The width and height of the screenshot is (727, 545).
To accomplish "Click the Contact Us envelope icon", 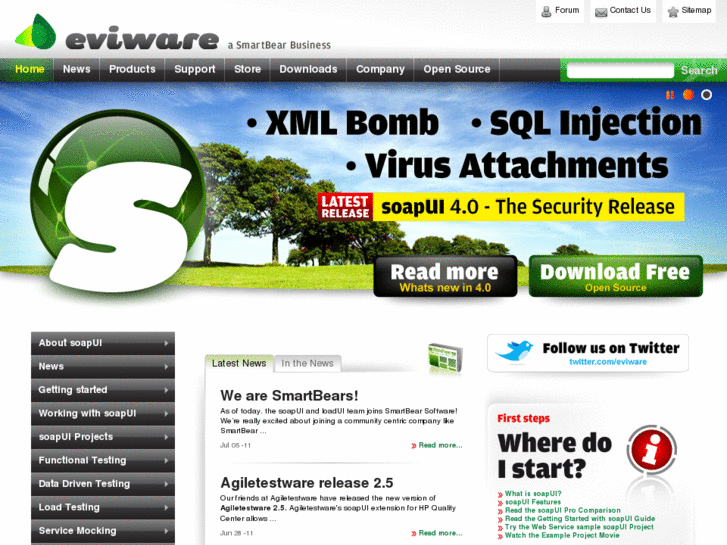I will [x=601, y=12].
